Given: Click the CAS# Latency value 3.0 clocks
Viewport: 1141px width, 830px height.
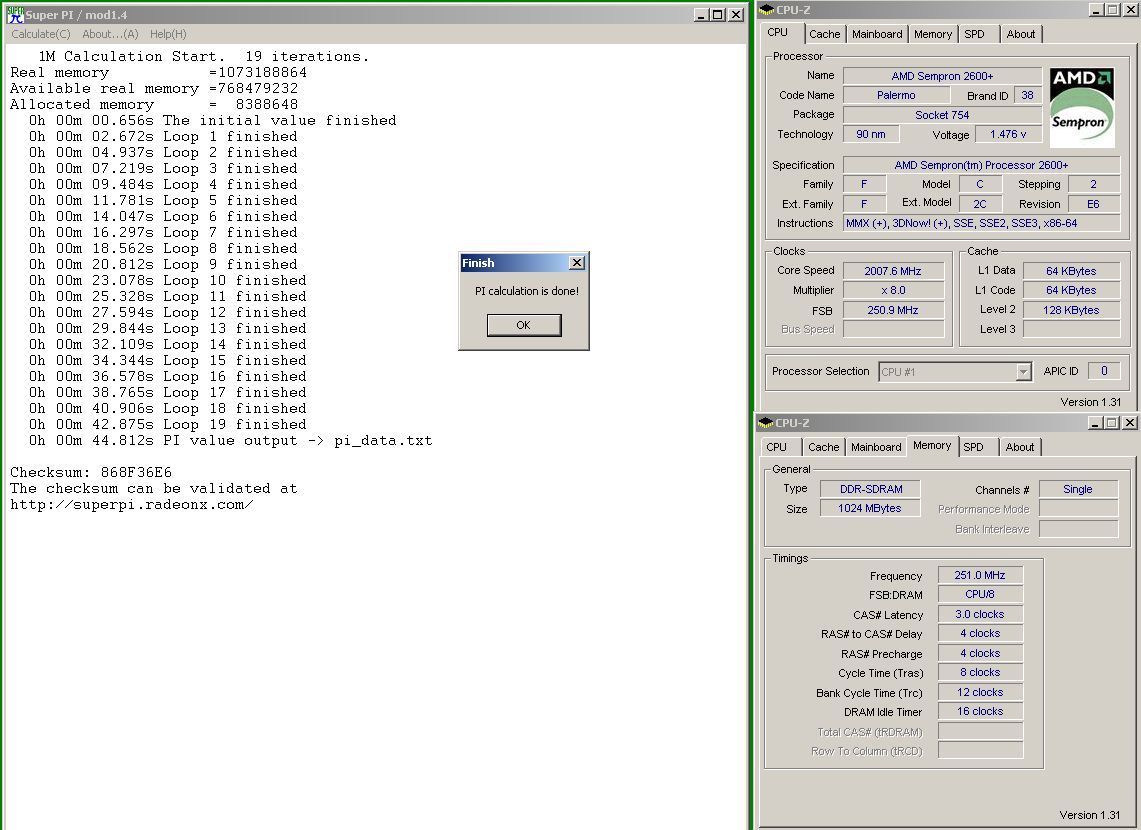Looking at the screenshot, I should (x=980, y=615).
